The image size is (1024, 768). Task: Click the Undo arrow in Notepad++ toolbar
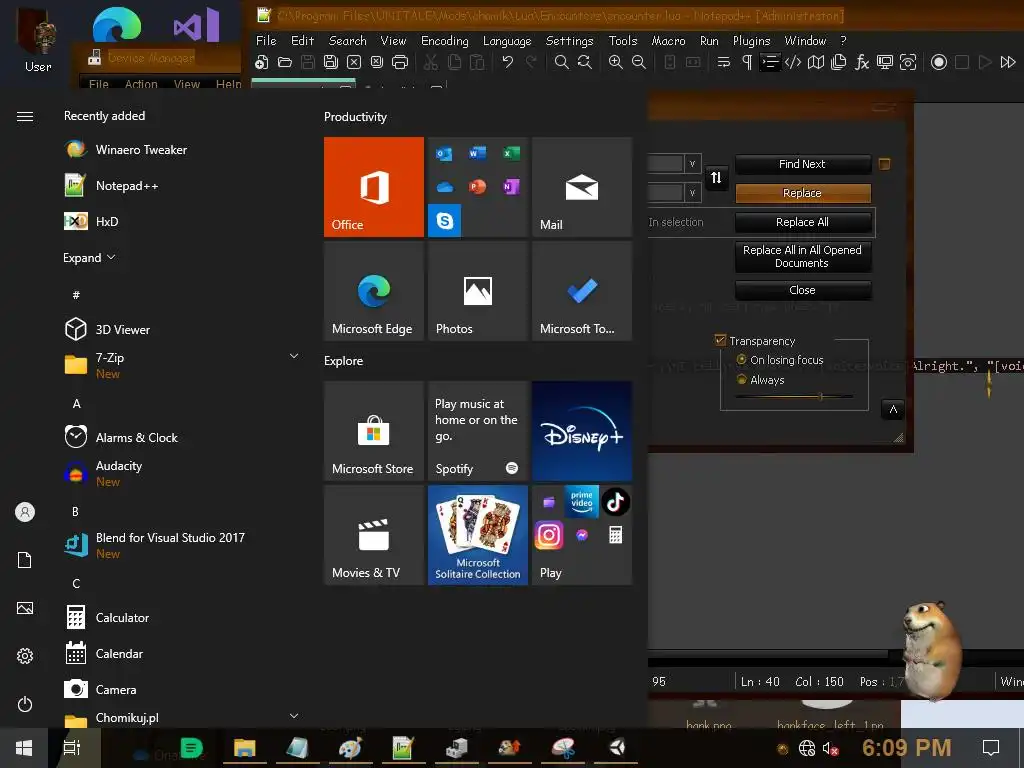(507, 62)
